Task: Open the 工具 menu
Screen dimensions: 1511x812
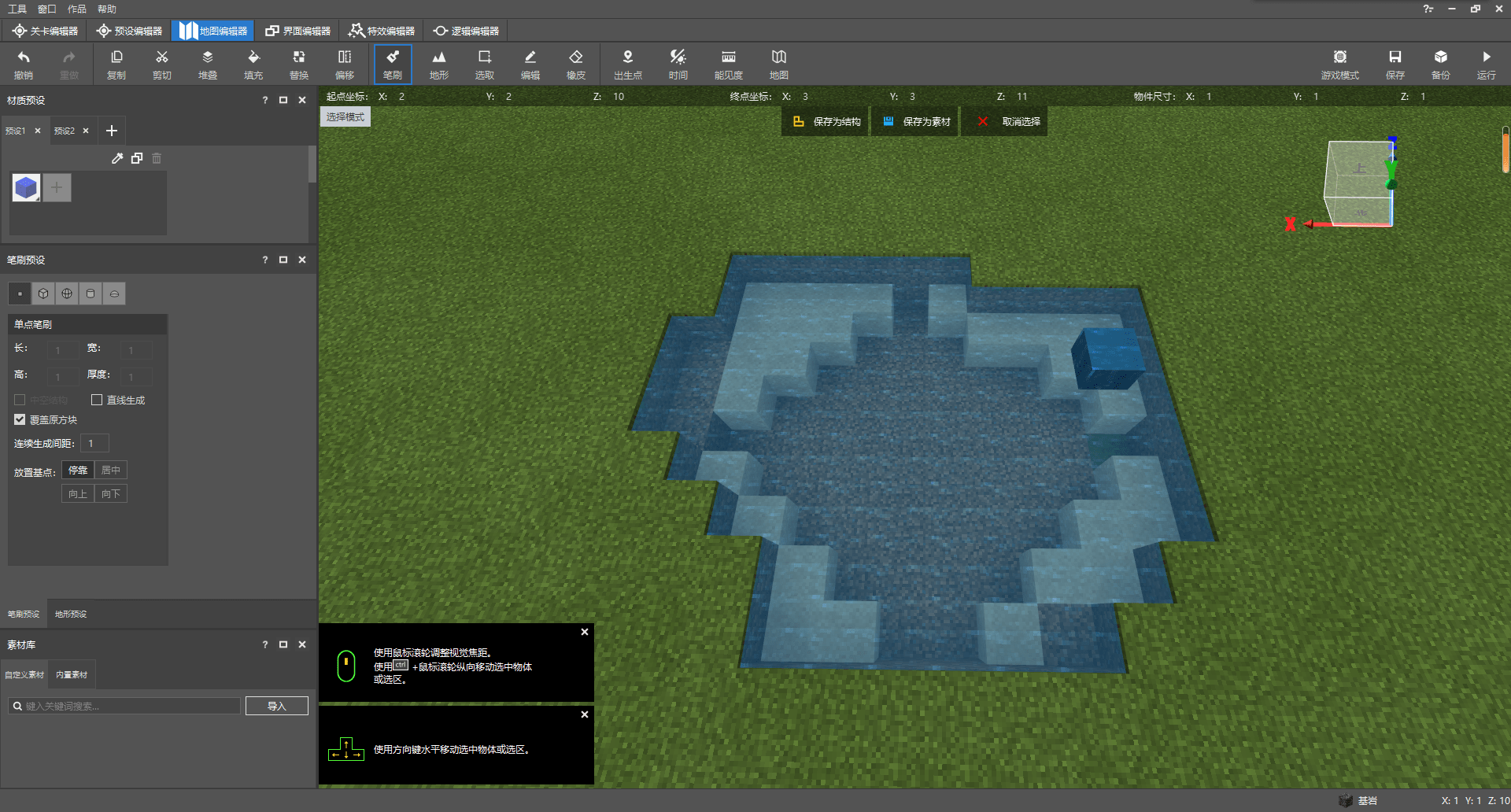Action: pos(17,9)
